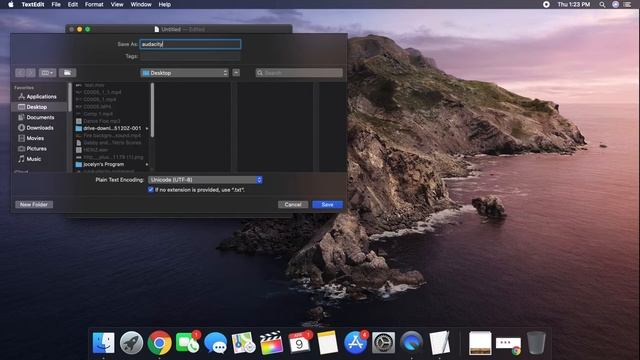Click the TextEdit icon in Dock
This screenshot has width=640, height=360.
click(439, 342)
